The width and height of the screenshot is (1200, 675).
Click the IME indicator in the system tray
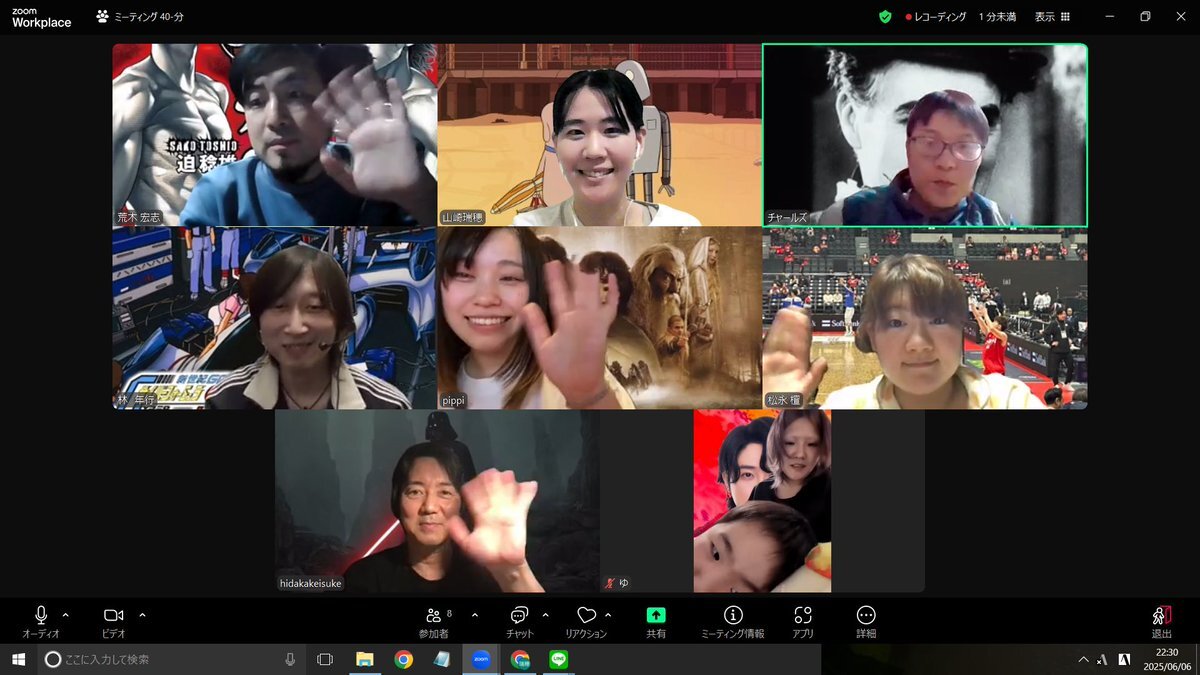[x=1102, y=659]
